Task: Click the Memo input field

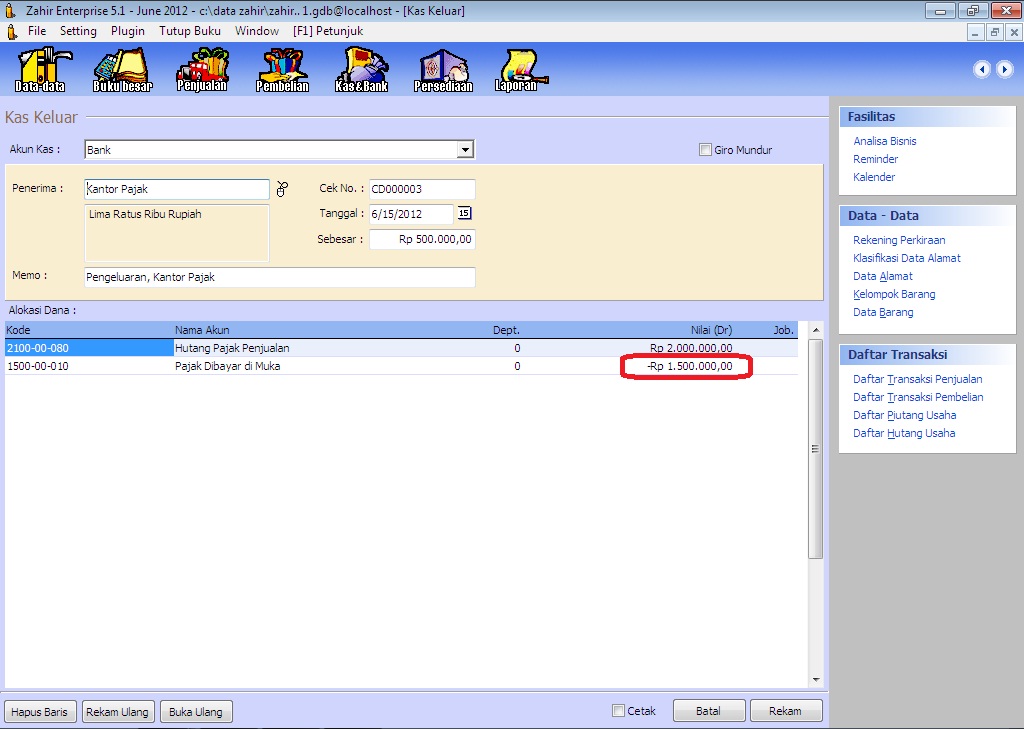Action: (279, 277)
